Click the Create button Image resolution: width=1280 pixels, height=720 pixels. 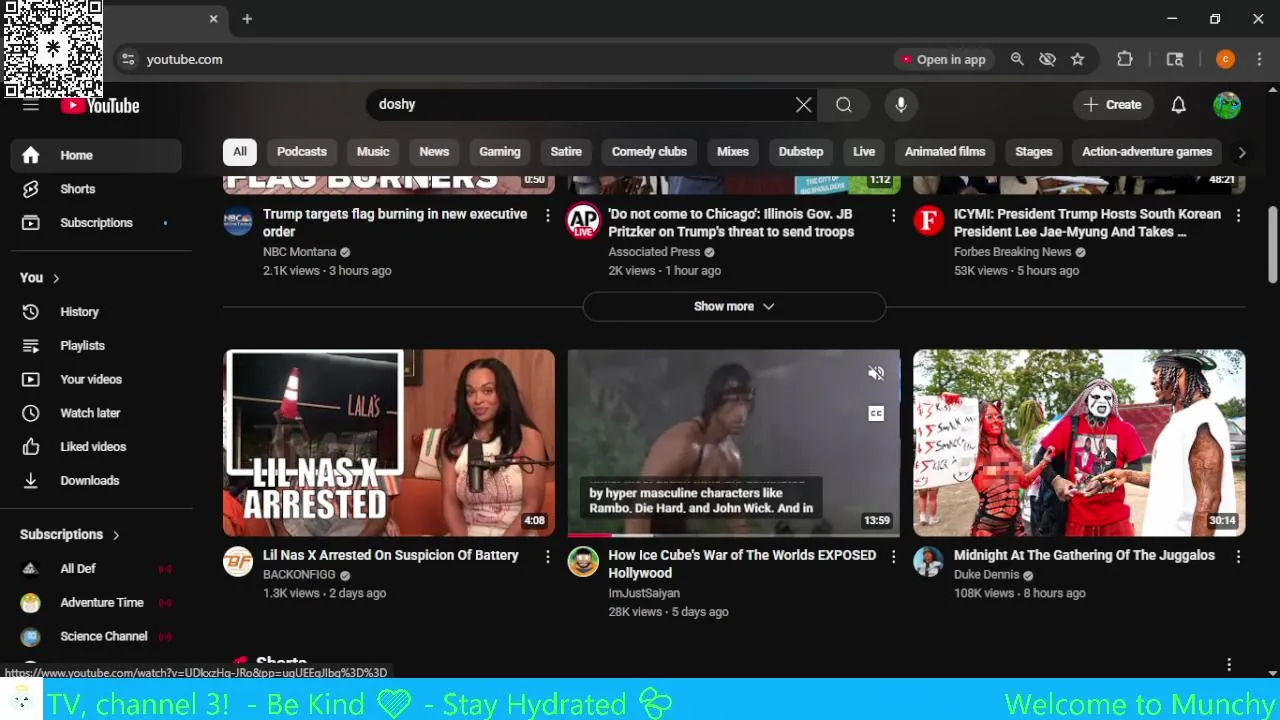(1112, 104)
